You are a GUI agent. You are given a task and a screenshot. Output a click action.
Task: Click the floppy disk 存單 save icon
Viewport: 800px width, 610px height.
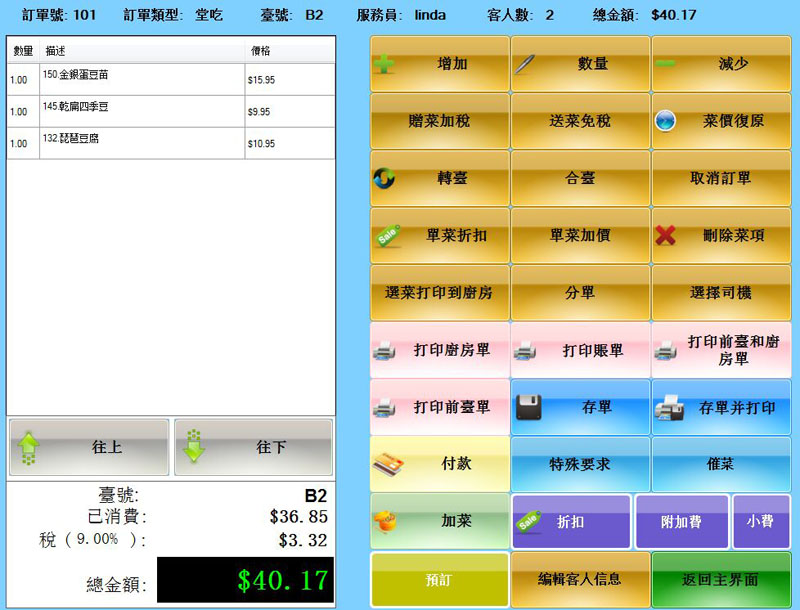(529, 407)
